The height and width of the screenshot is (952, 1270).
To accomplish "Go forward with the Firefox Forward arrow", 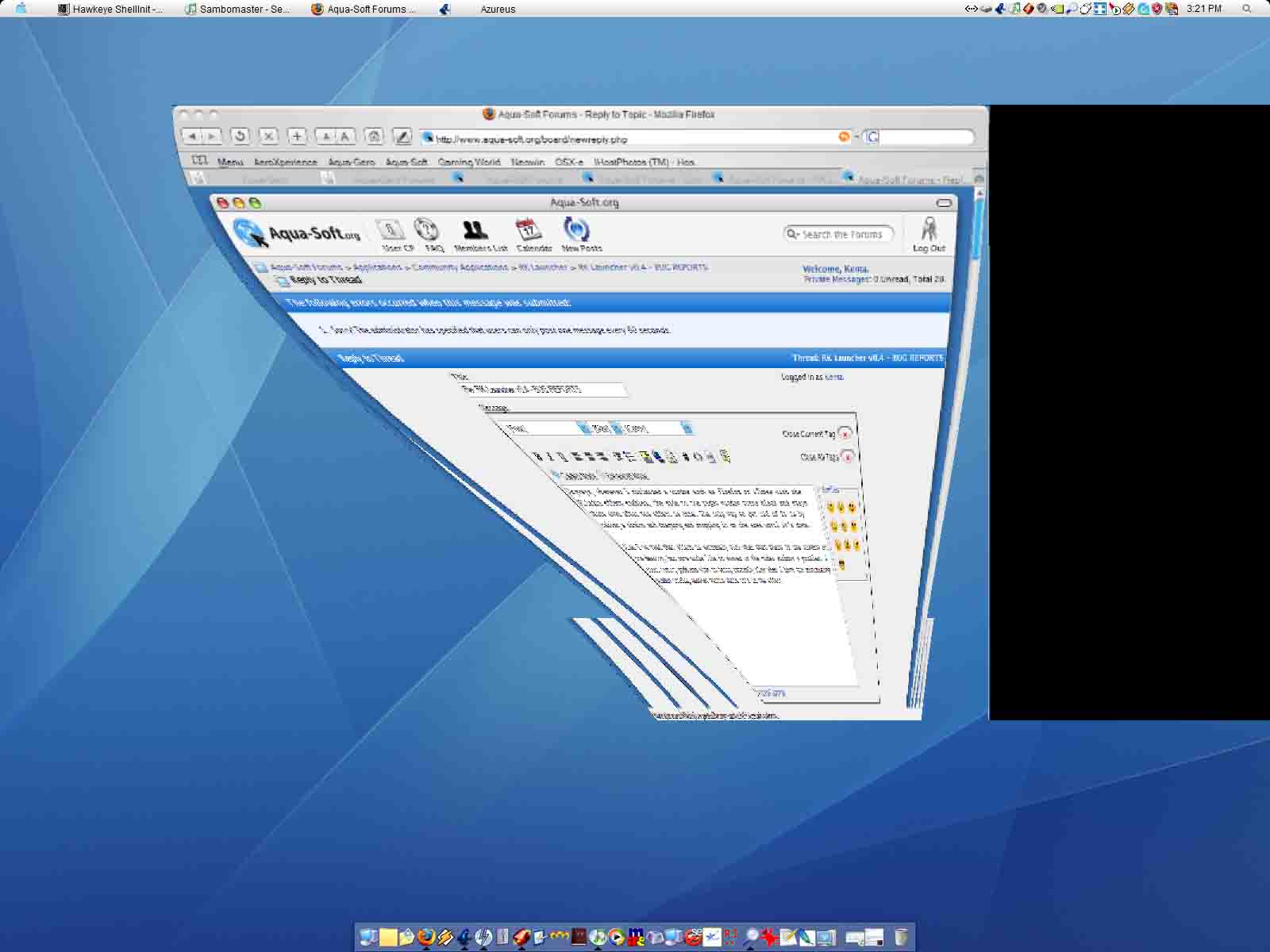I will pos(212,136).
